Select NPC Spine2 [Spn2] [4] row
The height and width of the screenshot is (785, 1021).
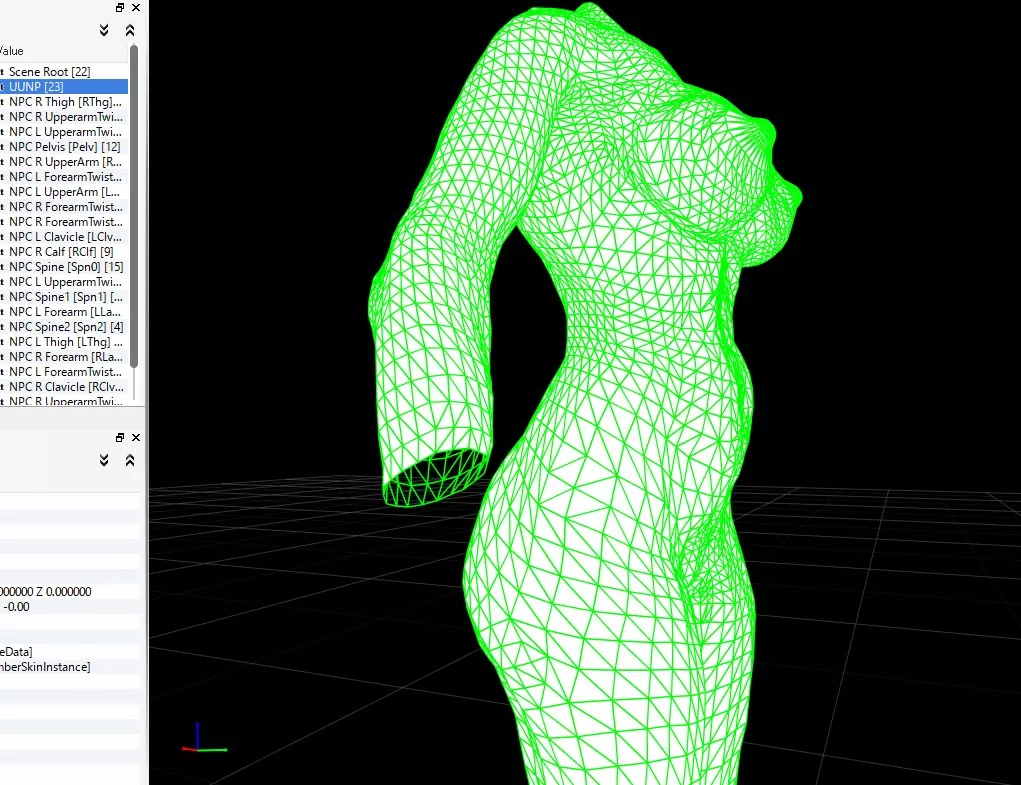click(x=64, y=327)
